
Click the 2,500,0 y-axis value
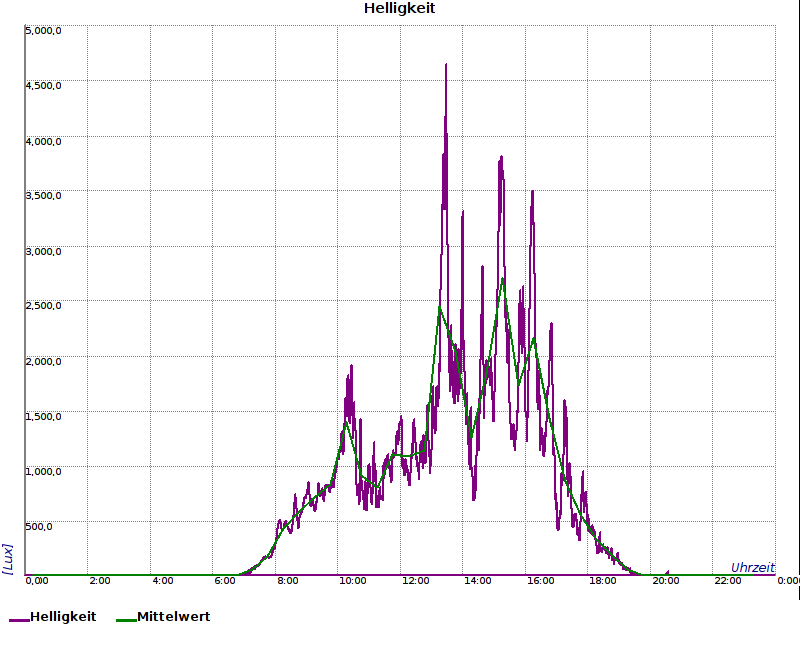pyautogui.click(x=43, y=305)
